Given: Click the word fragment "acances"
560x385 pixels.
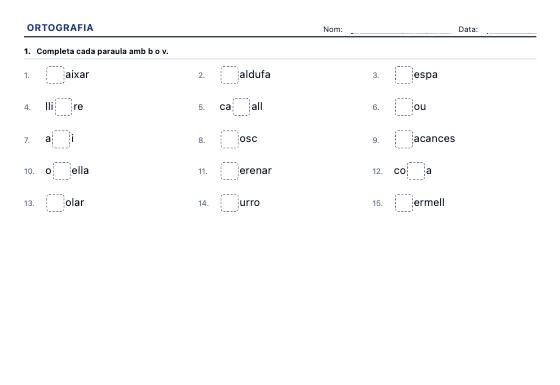Looking at the screenshot, I should pyautogui.click(x=434, y=139).
